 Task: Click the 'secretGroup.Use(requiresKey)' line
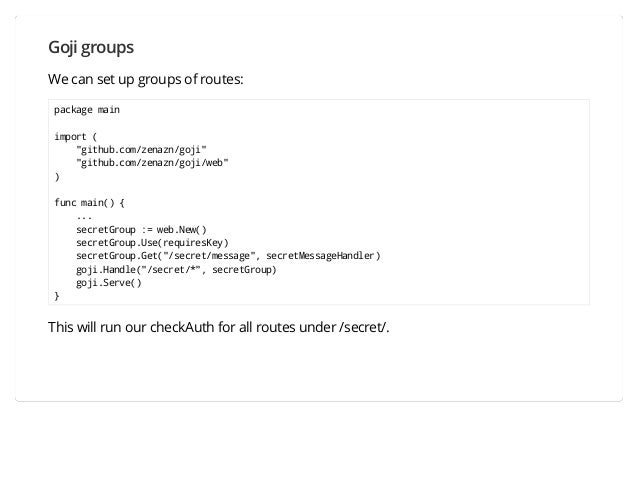152,243
